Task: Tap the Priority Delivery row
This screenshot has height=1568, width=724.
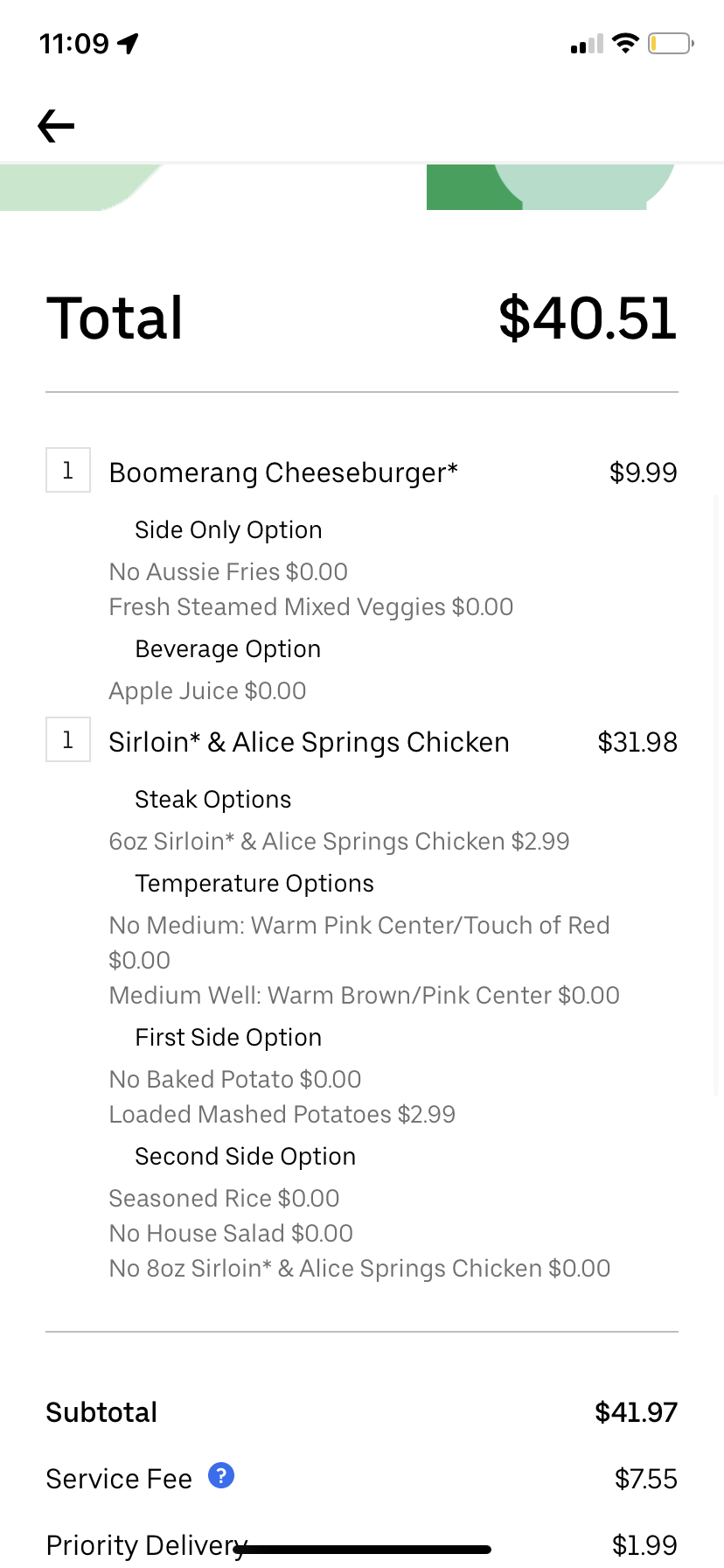Action: pos(362,1544)
